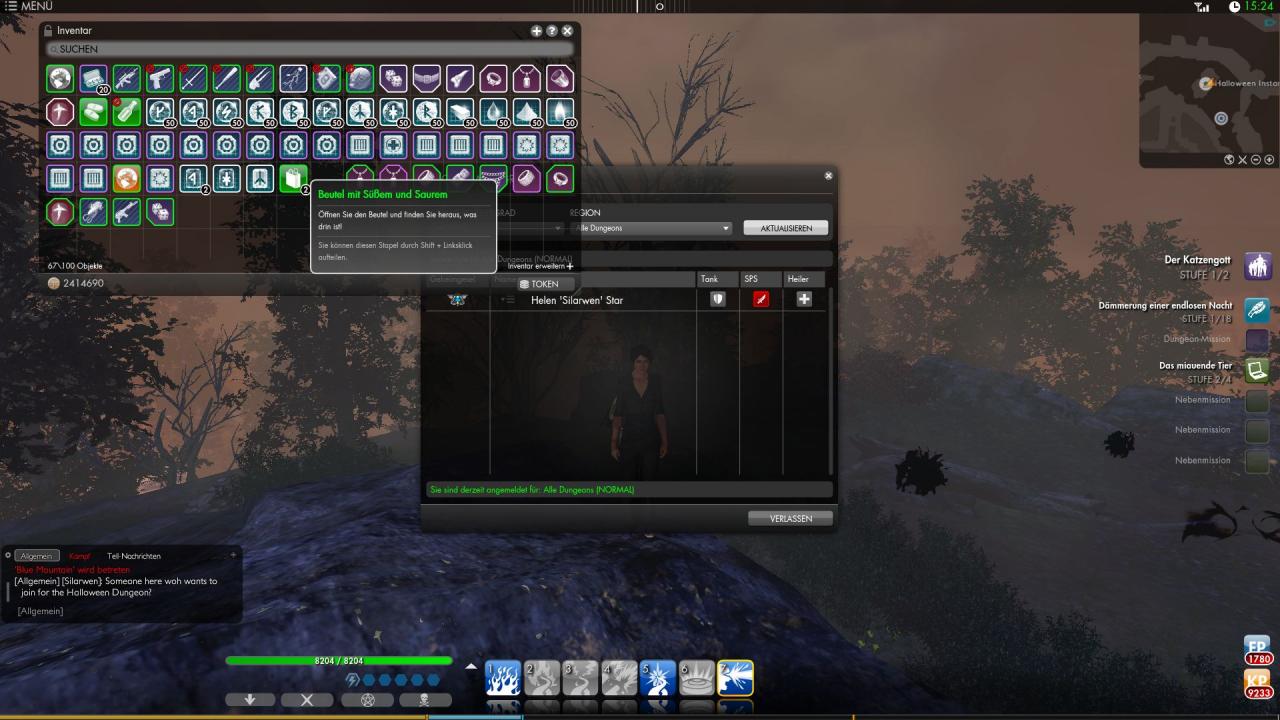Open the Inventar help question icon
The height and width of the screenshot is (720, 1280).
click(552, 31)
